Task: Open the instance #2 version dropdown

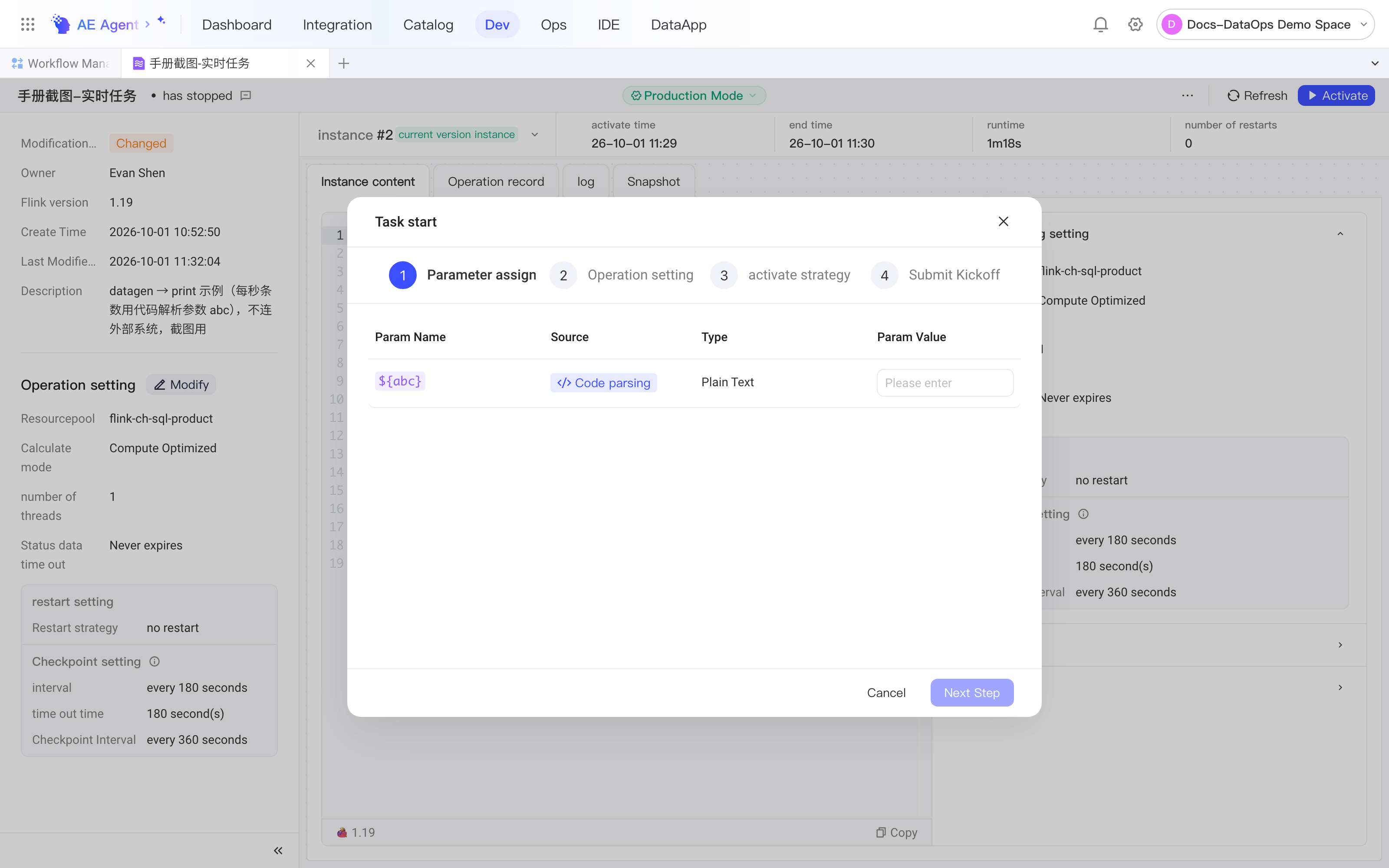Action: click(x=534, y=135)
